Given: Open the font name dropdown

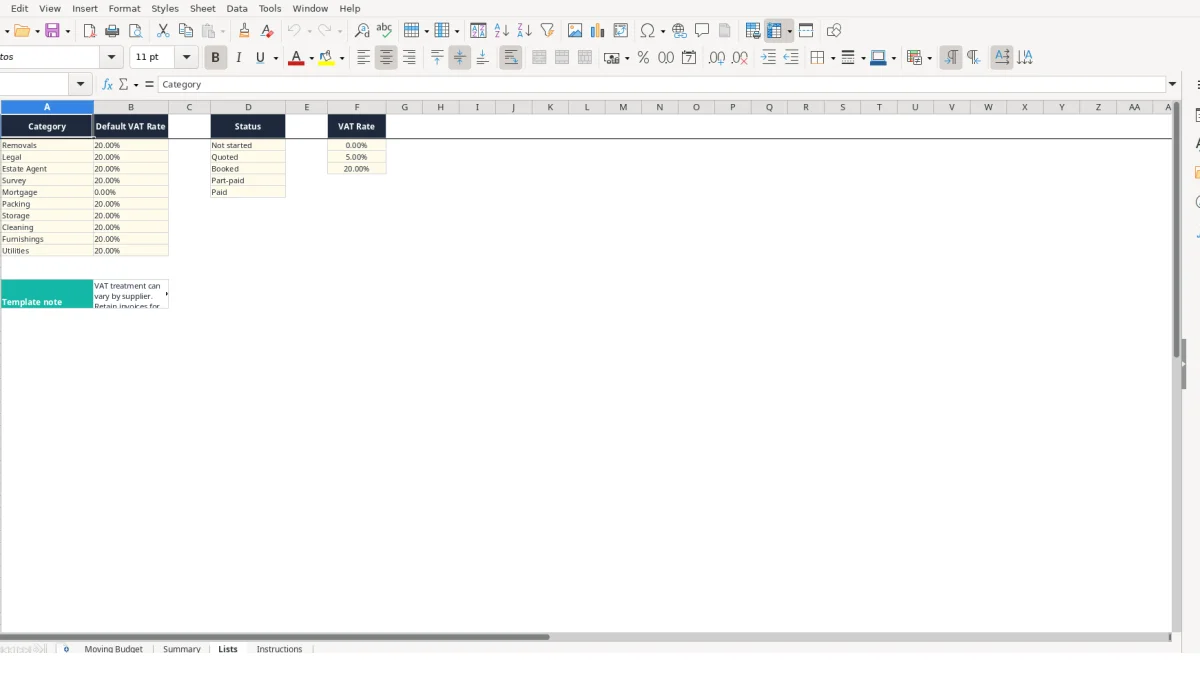Looking at the screenshot, I should (x=111, y=58).
